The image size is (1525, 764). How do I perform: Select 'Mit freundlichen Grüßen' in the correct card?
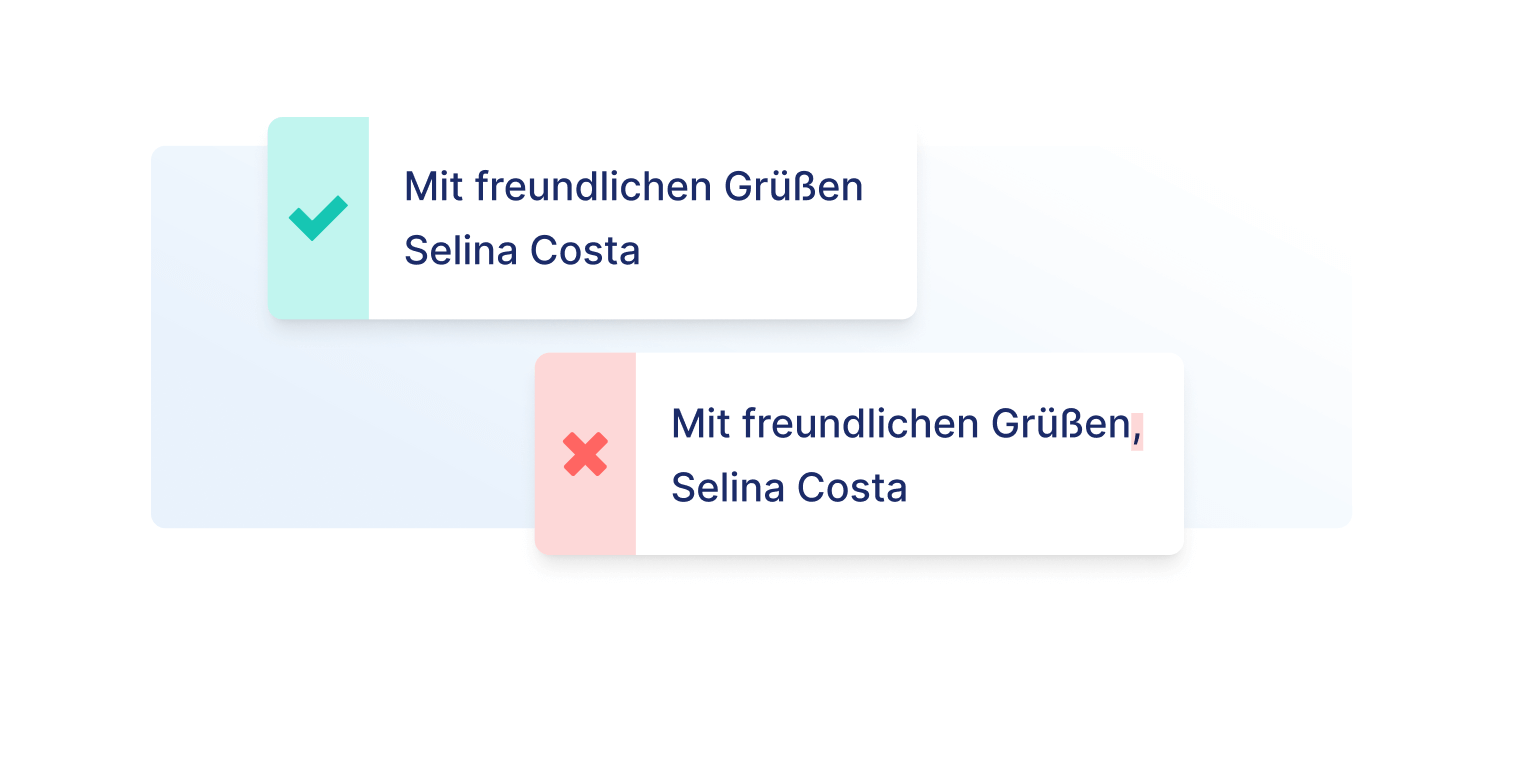(x=633, y=187)
